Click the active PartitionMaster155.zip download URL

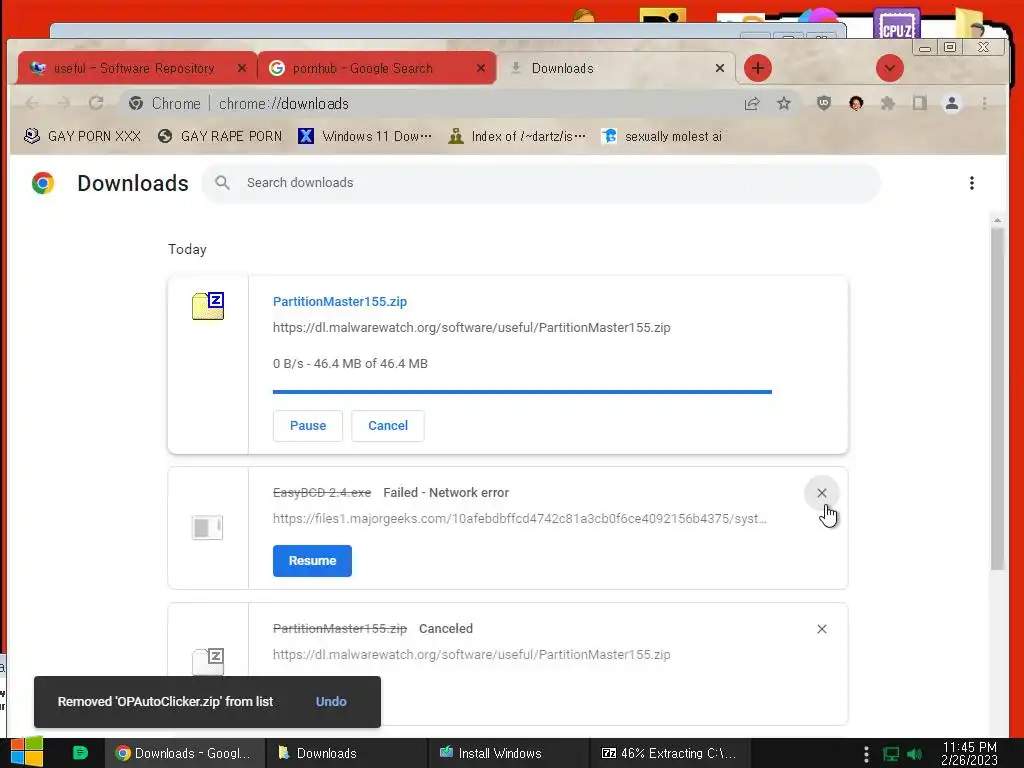472,327
